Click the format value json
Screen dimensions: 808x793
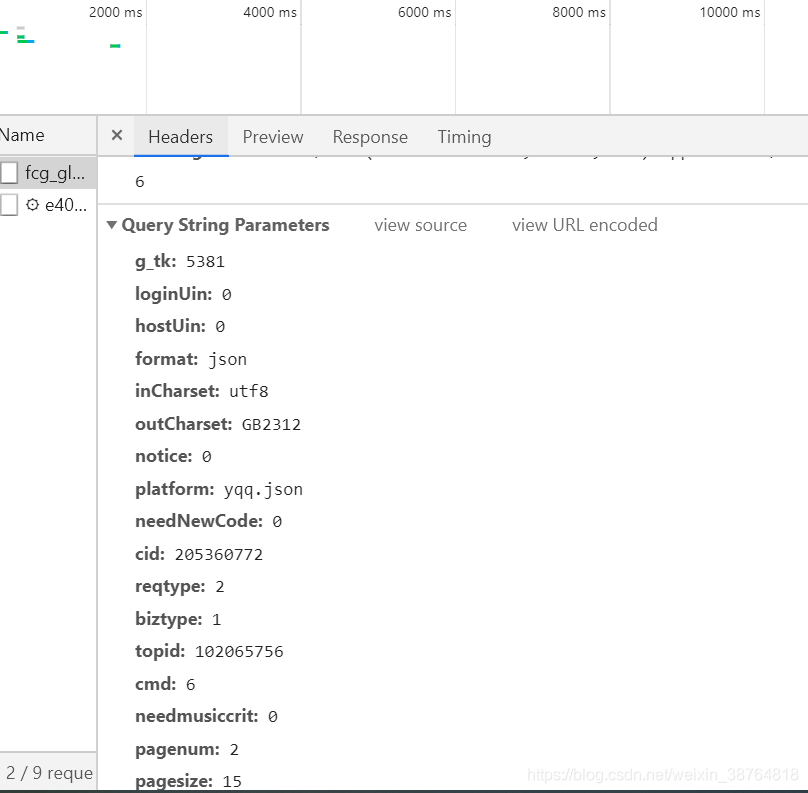point(227,359)
